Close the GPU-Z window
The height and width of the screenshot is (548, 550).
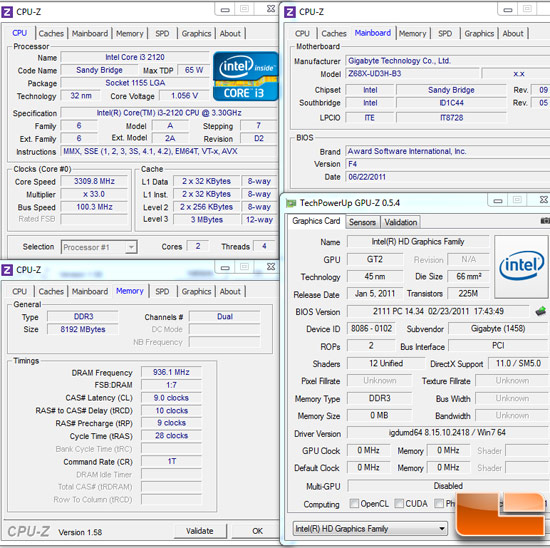(543, 200)
